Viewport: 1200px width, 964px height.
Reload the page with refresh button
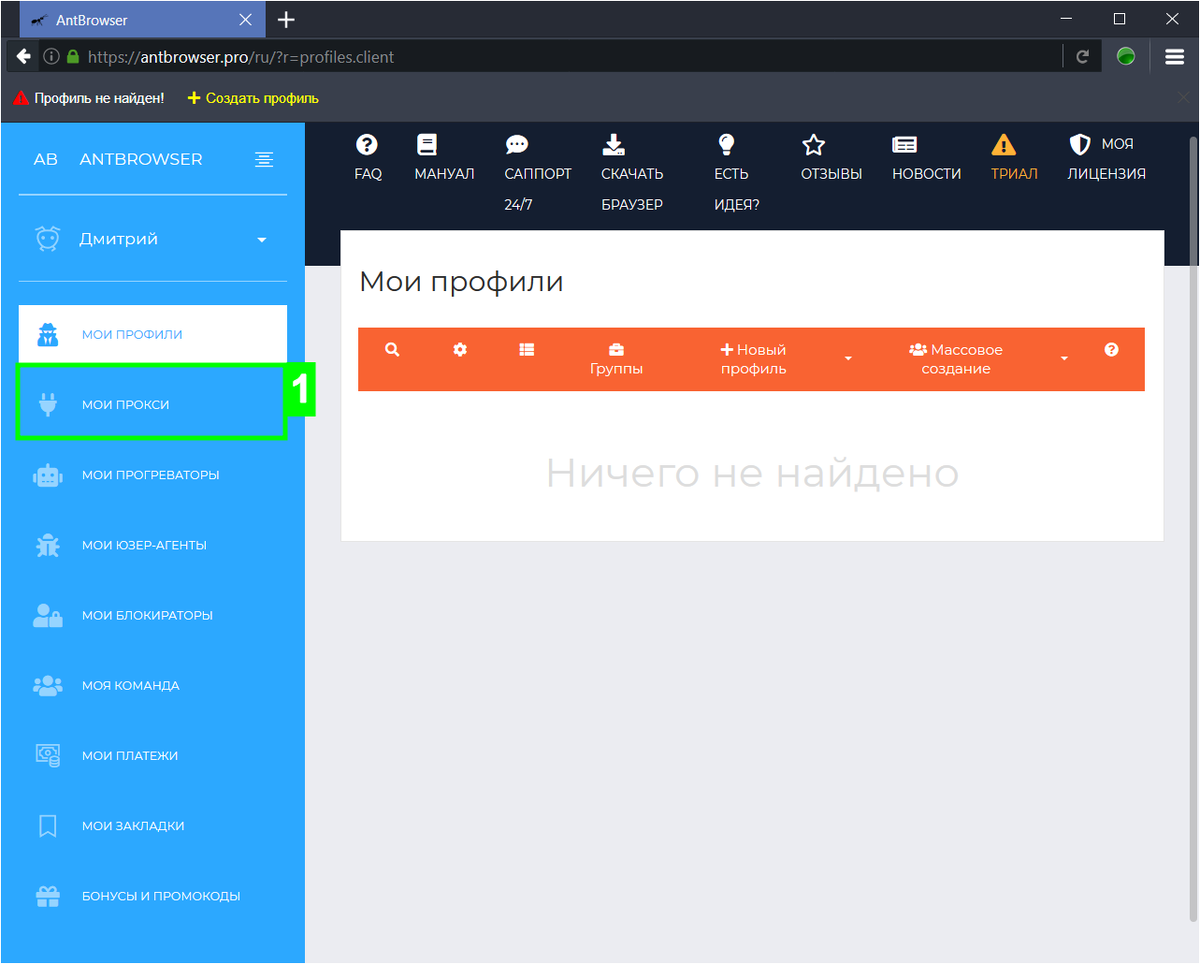point(1082,57)
